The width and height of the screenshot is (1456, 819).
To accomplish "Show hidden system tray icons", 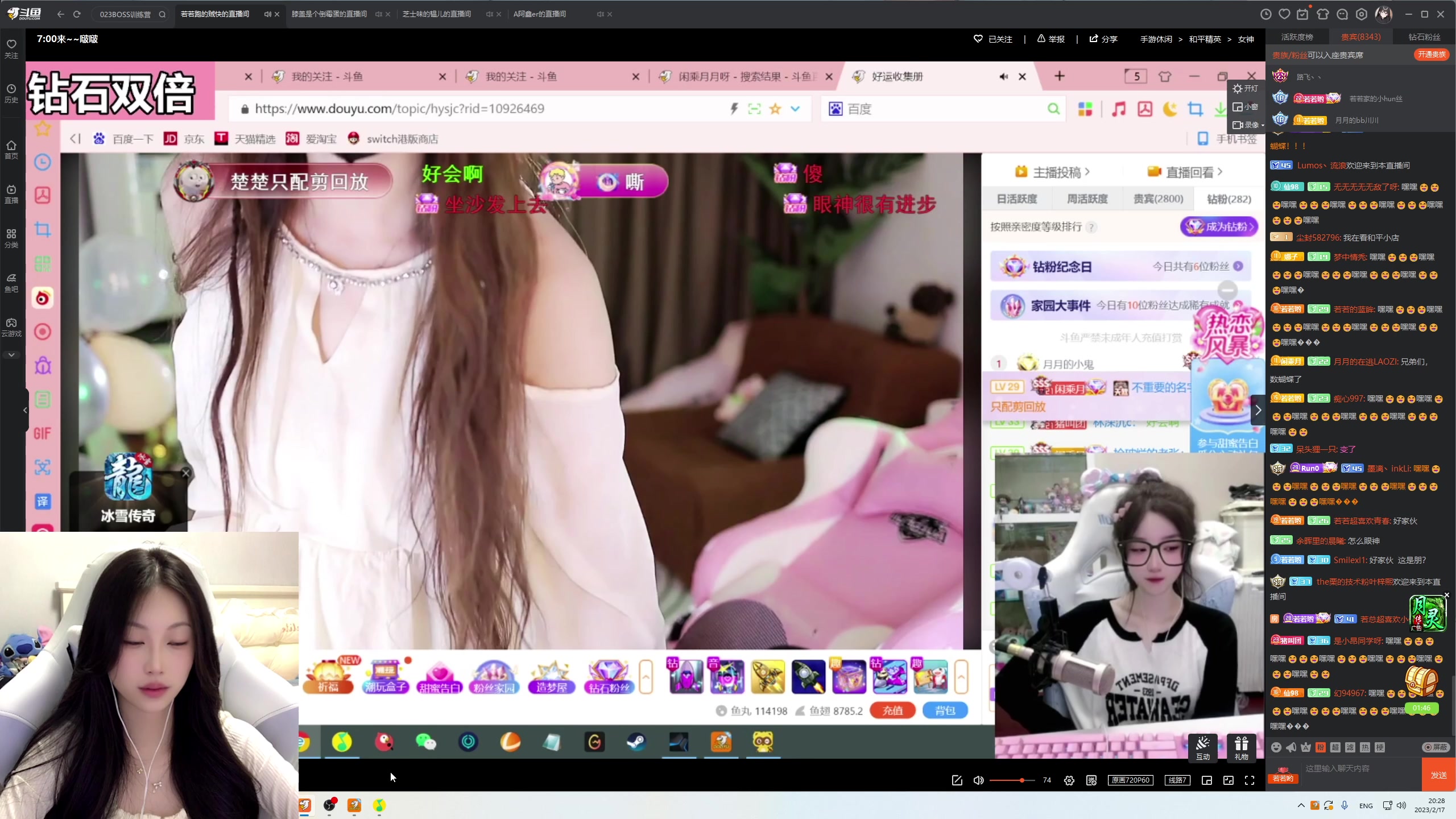I will click(x=1301, y=805).
